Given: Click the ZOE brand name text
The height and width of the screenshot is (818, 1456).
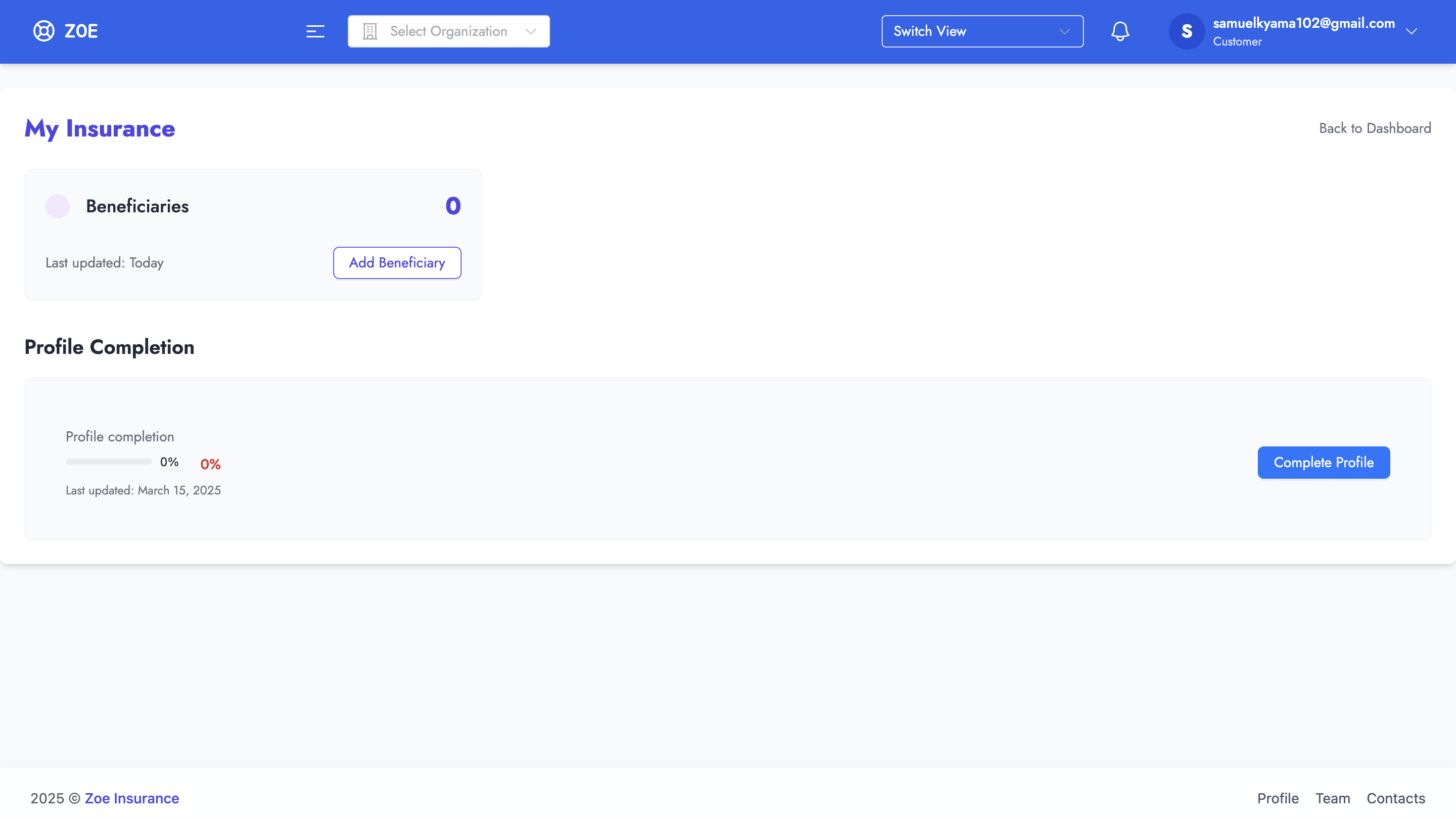Looking at the screenshot, I should click(x=81, y=31).
